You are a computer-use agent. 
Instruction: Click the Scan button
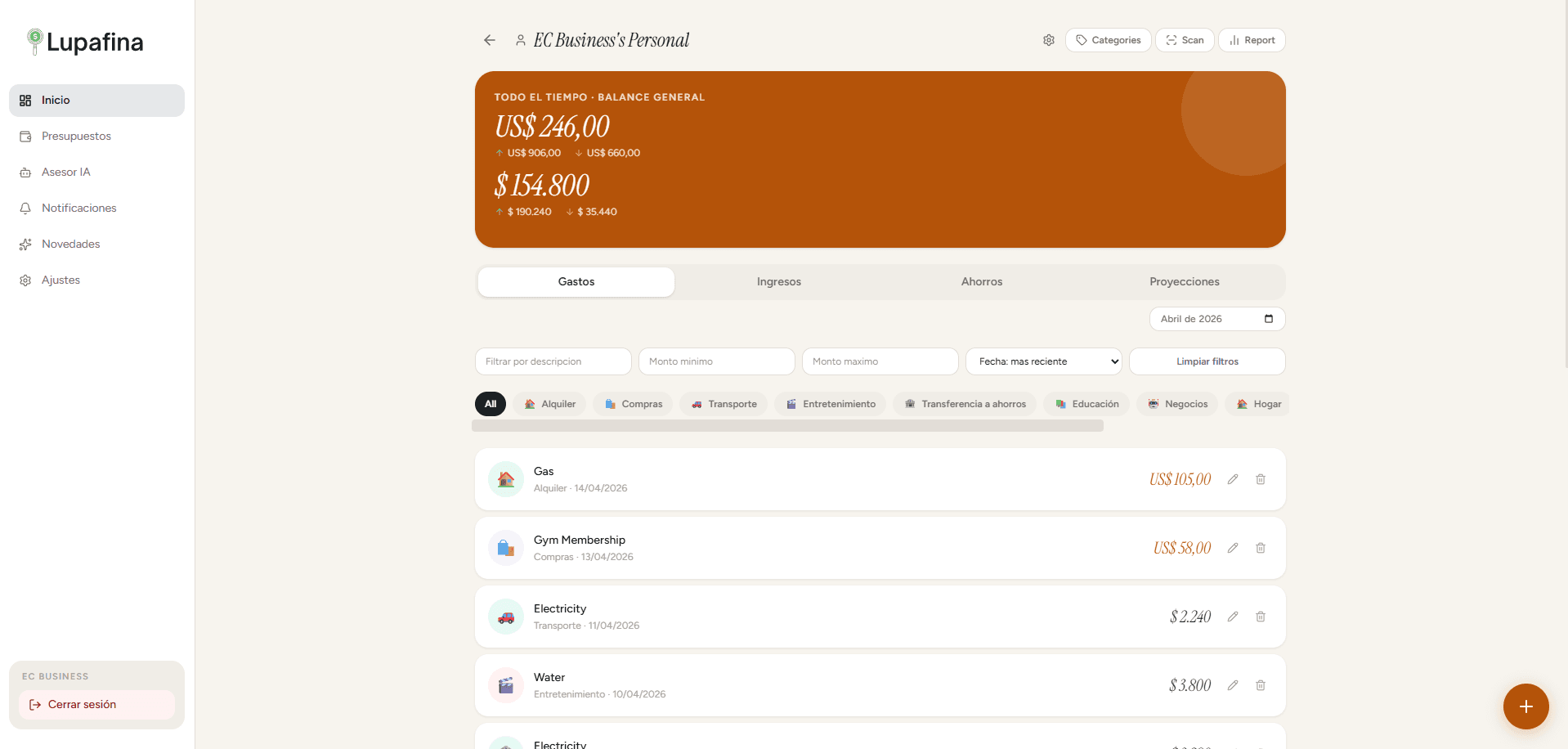[1185, 40]
